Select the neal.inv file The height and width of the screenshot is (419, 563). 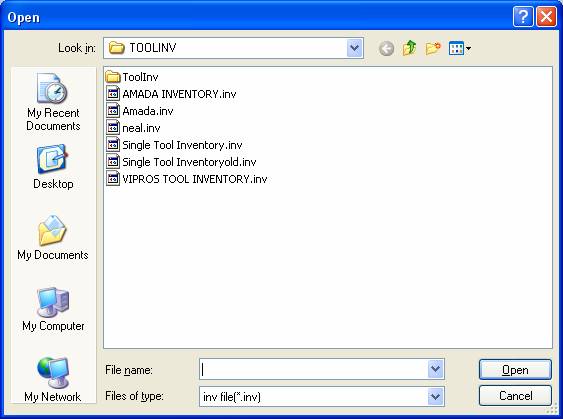(133, 128)
